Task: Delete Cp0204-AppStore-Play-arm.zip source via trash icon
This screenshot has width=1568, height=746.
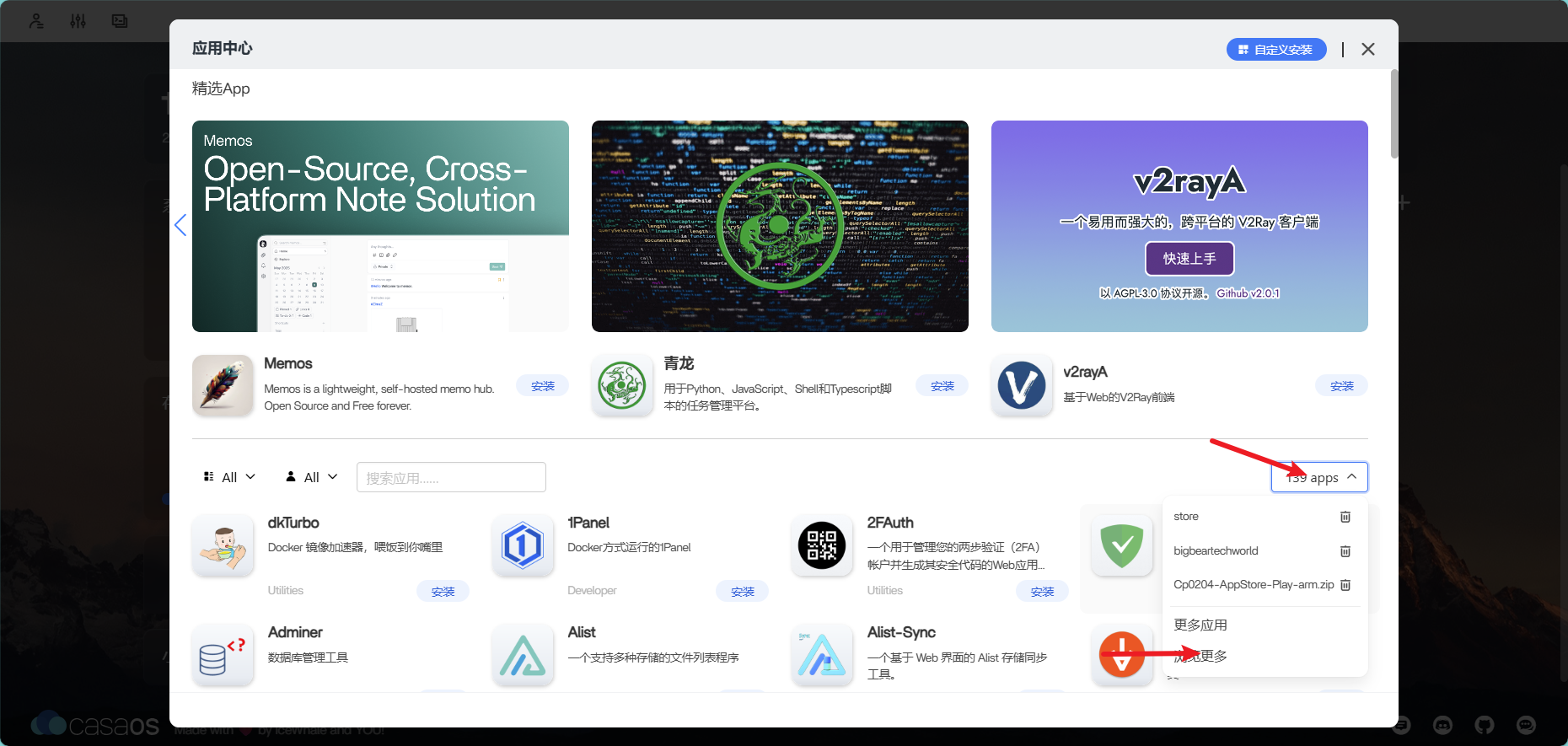Action: [x=1345, y=584]
